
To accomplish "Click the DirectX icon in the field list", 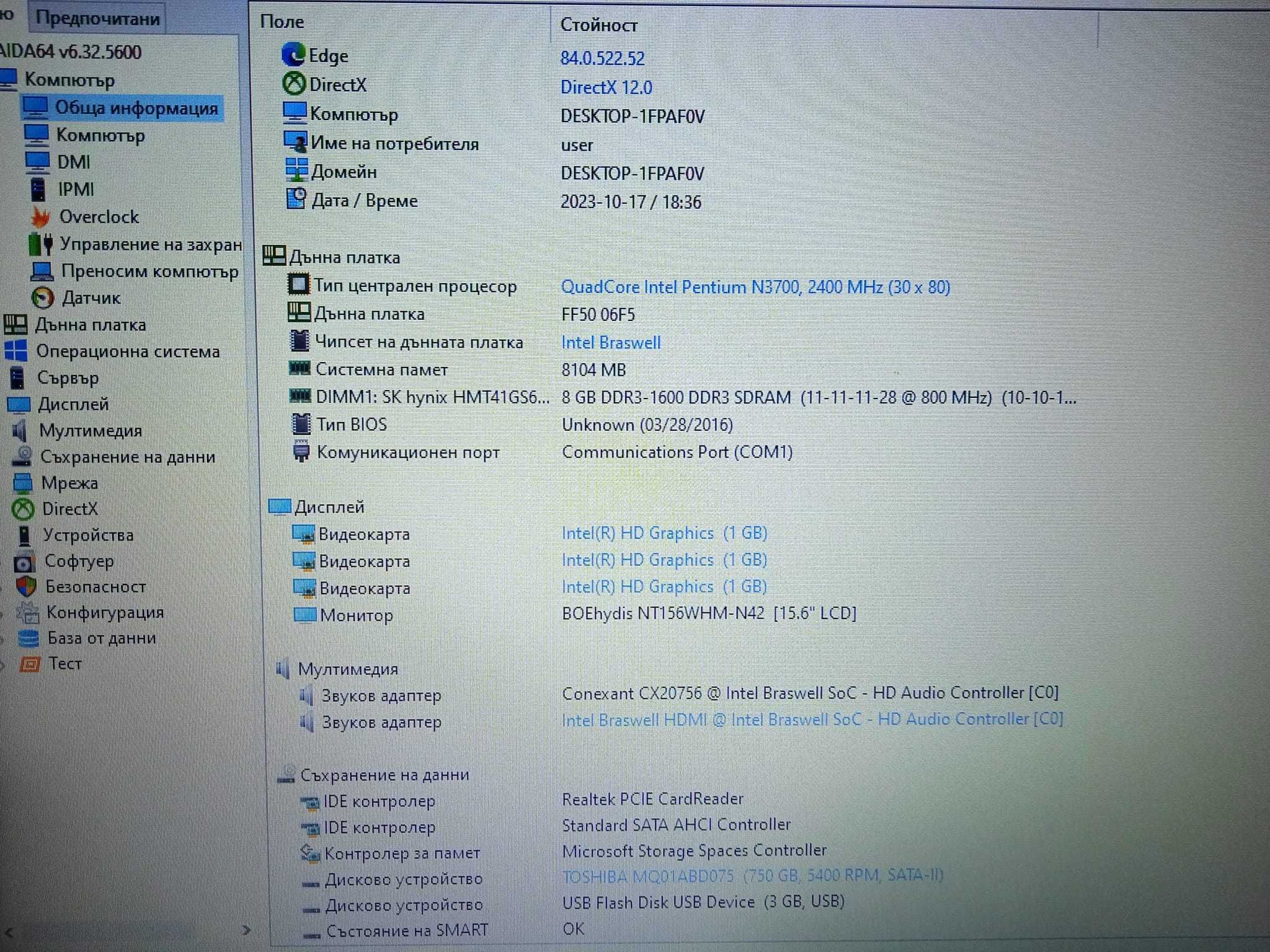I will point(294,84).
